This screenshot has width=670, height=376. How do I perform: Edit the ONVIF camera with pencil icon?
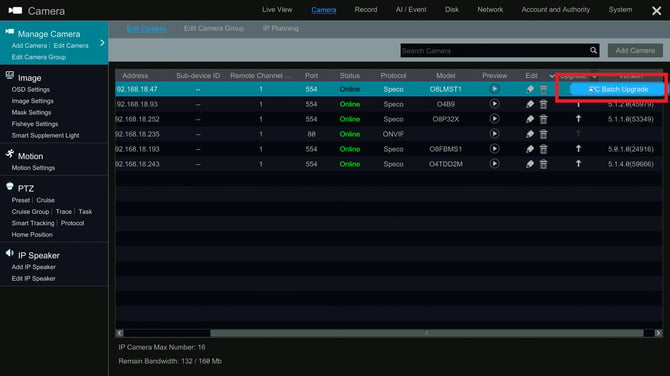tap(530, 134)
